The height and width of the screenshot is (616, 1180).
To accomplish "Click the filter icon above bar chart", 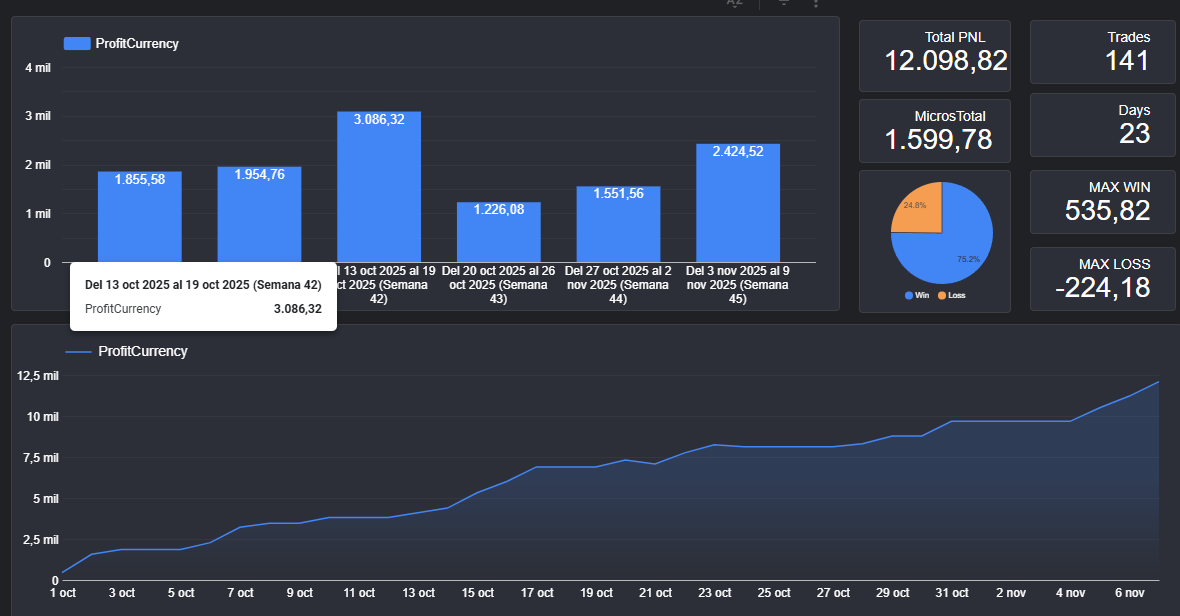I will [x=784, y=3].
